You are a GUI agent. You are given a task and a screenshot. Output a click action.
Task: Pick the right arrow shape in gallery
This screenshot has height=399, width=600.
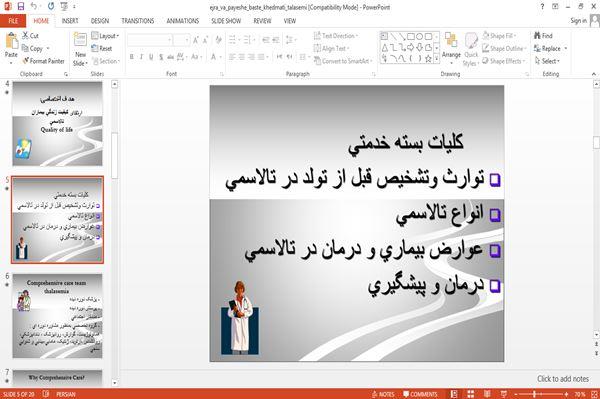(411, 47)
